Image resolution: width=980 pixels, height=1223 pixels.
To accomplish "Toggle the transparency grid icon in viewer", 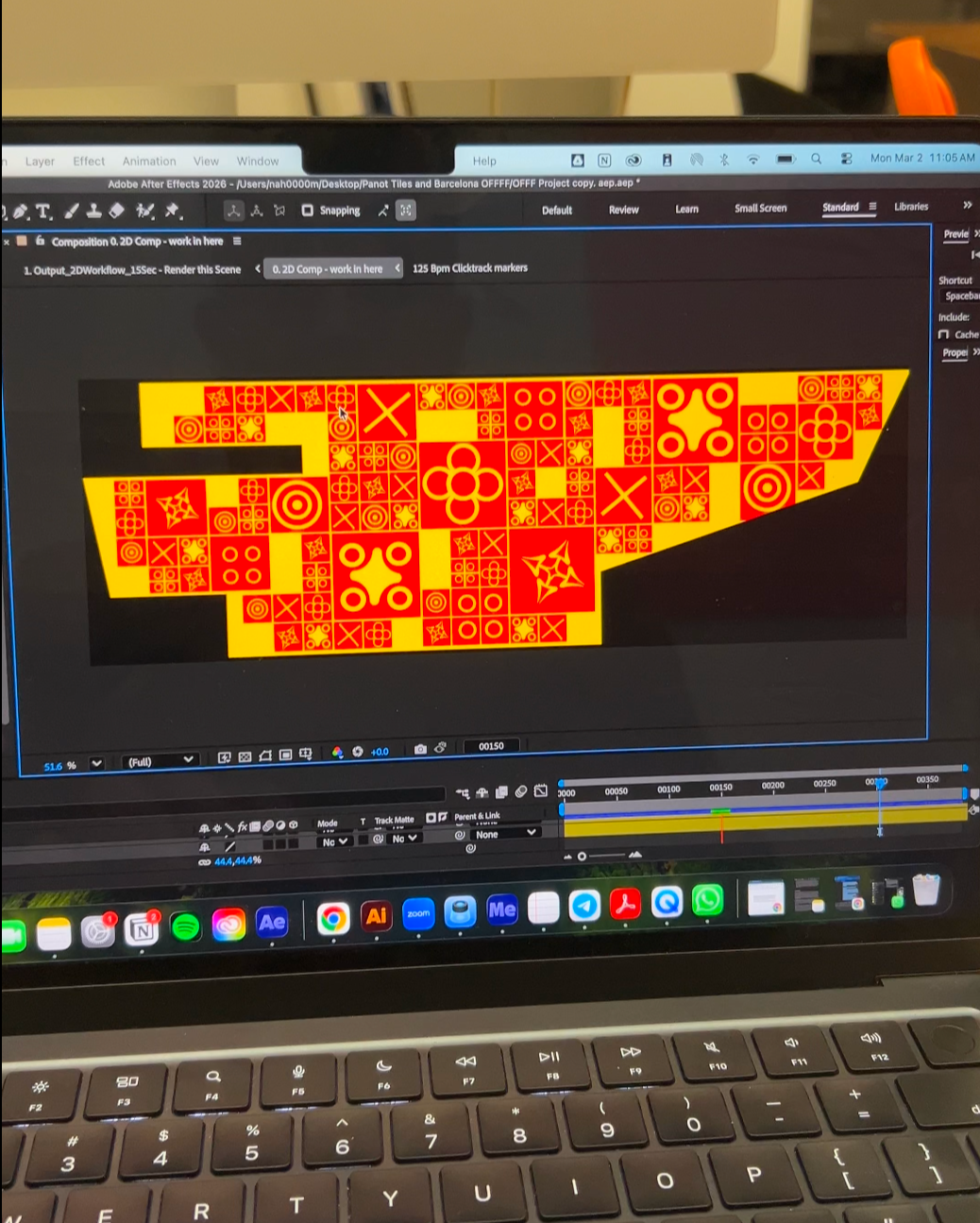I will point(245,756).
